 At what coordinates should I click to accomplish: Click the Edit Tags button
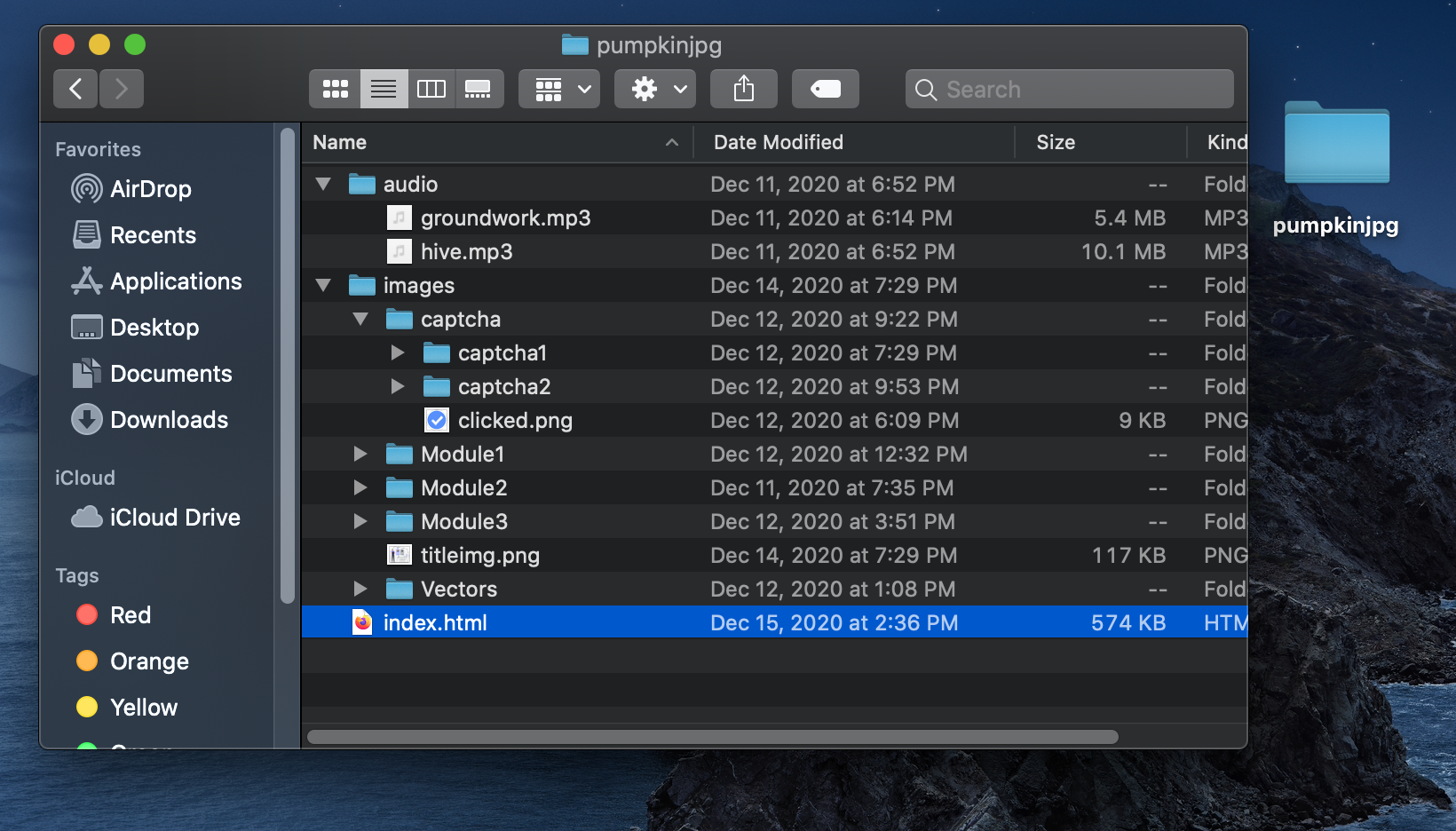click(x=826, y=89)
